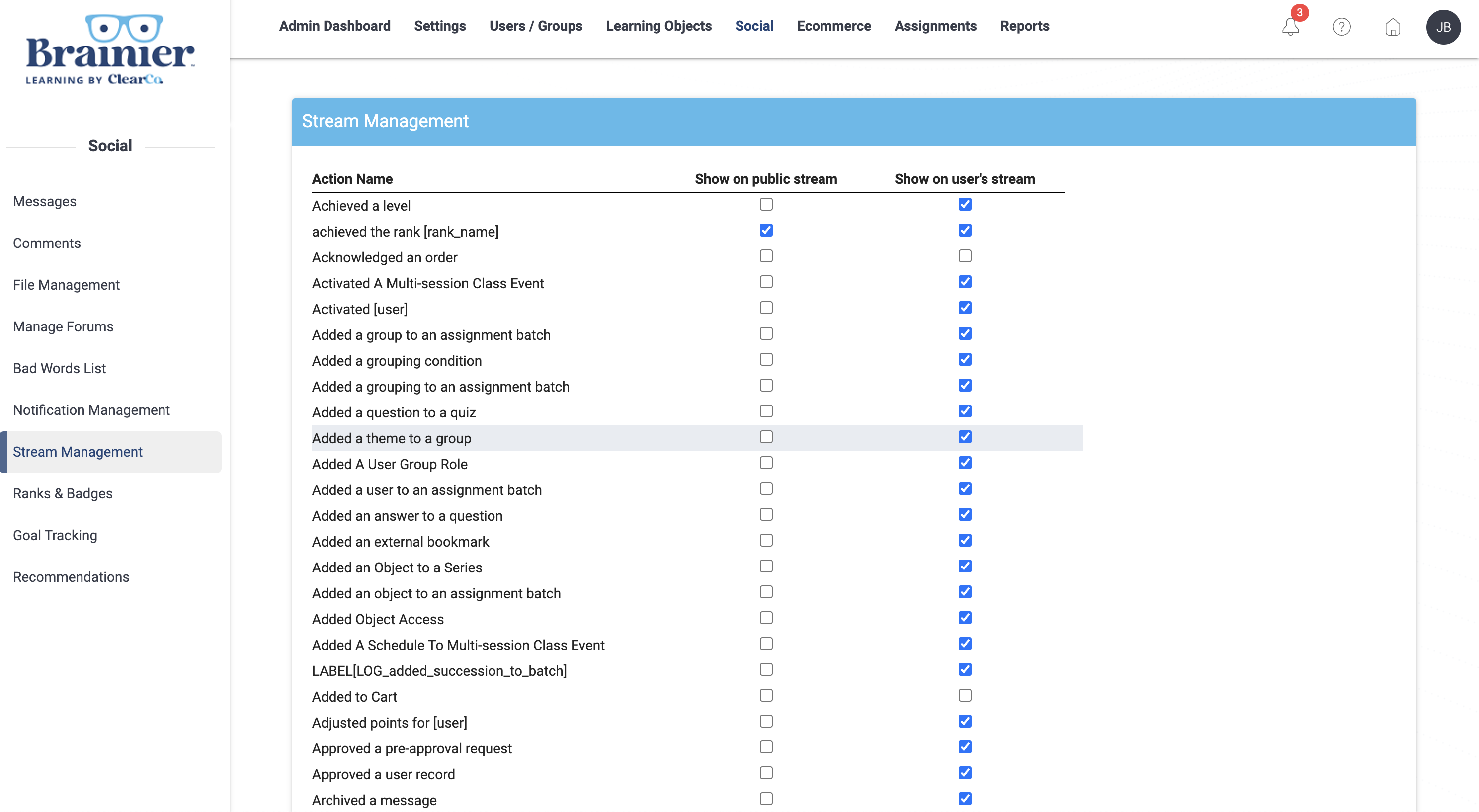The height and width of the screenshot is (812, 1479).
Task: Uncheck user's stream for achieved the rank
Action: [965, 230]
